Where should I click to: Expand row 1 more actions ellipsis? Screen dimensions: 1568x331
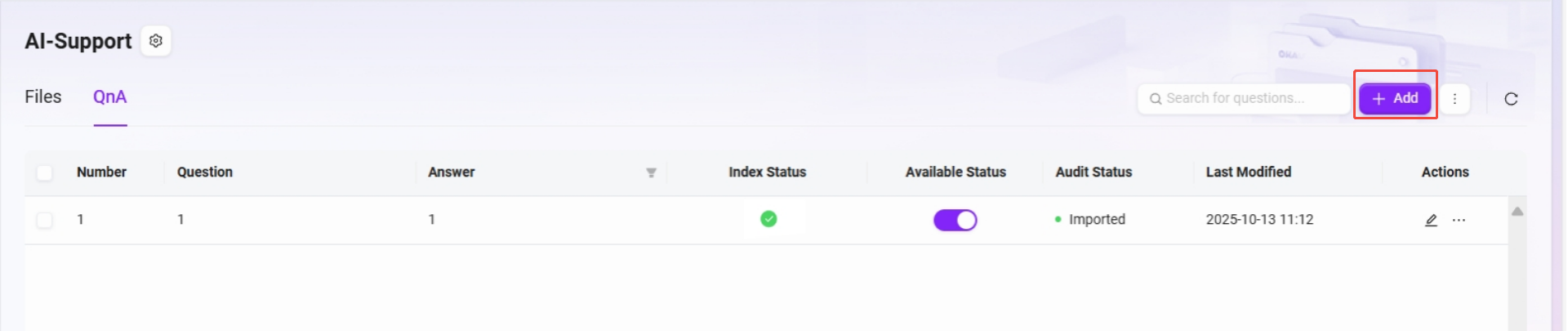coord(1459,220)
